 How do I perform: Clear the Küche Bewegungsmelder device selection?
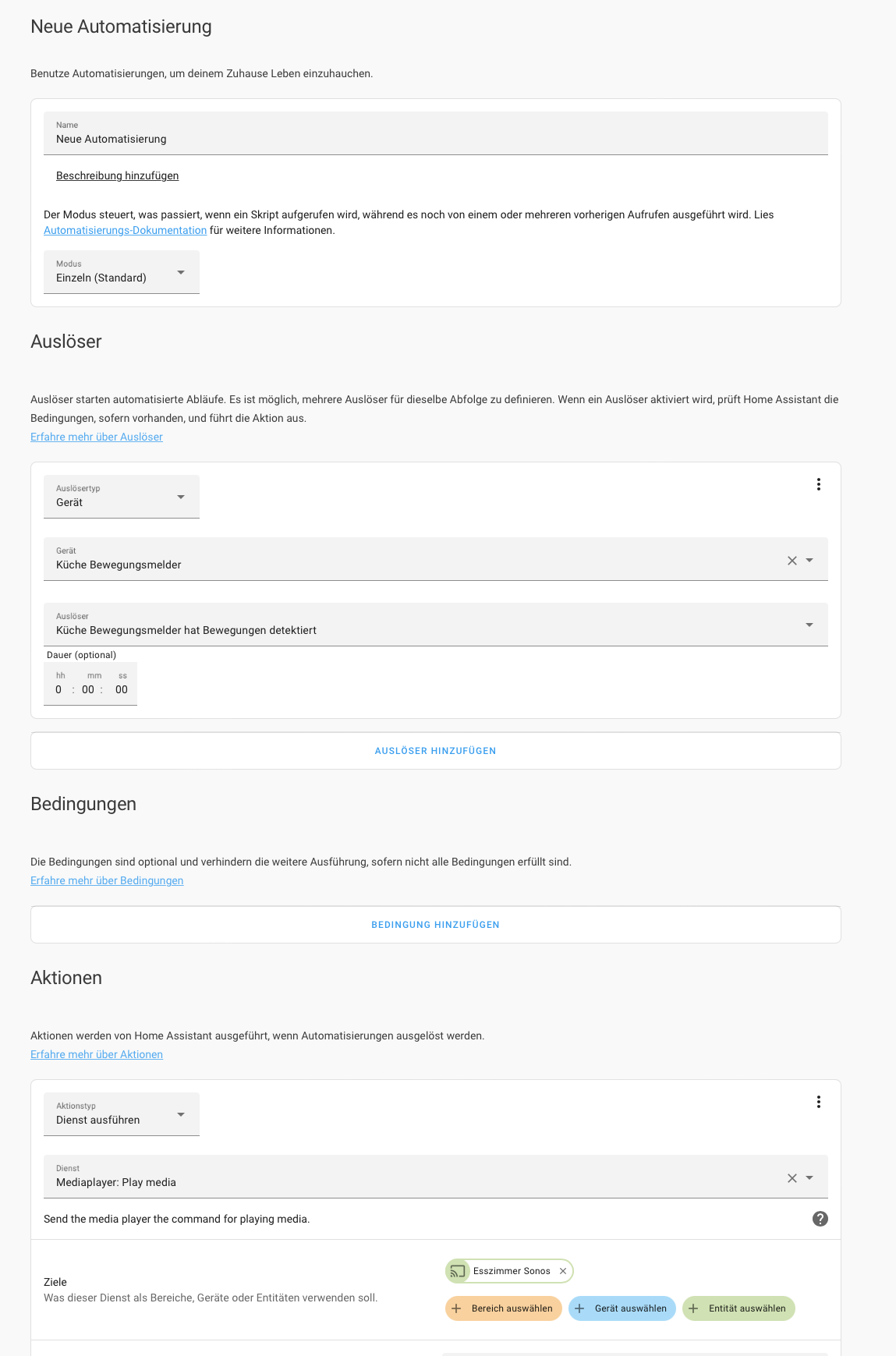tap(792, 561)
